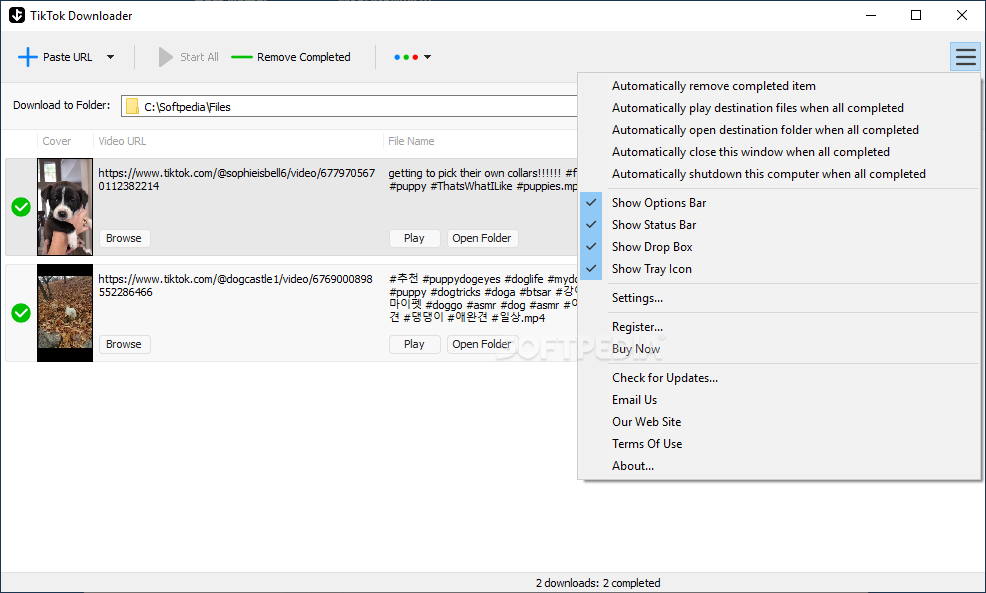Maximize the TikTok Downloader window

point(916,15)
